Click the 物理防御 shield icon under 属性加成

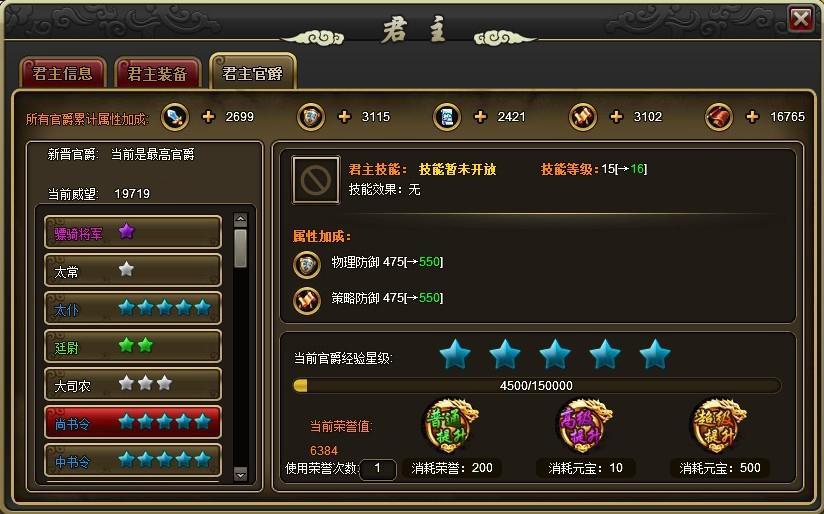point(307,264)
